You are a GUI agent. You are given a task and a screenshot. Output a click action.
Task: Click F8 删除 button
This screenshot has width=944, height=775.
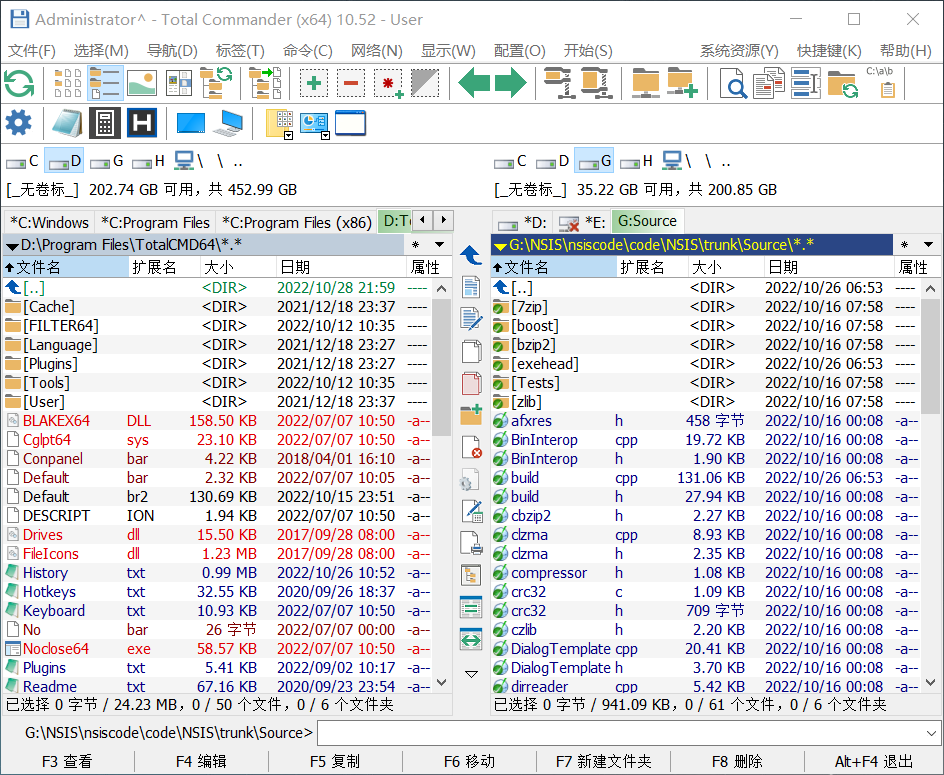[x=737, y=762]
